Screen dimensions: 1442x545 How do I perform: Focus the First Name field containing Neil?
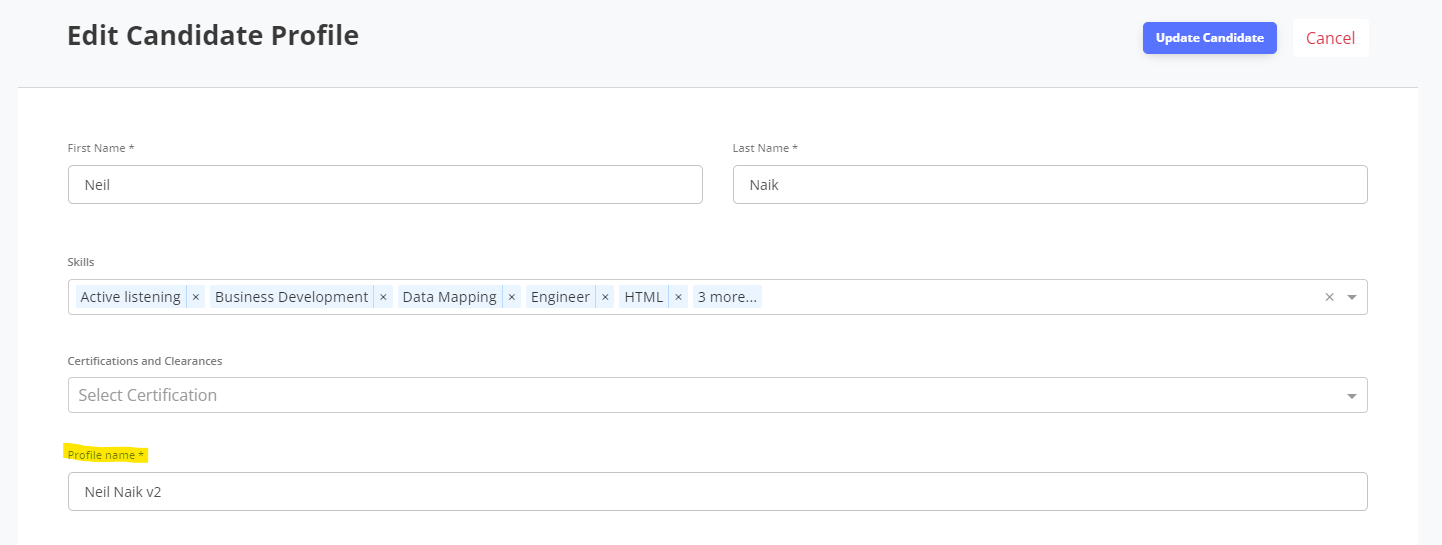(385, 184)
